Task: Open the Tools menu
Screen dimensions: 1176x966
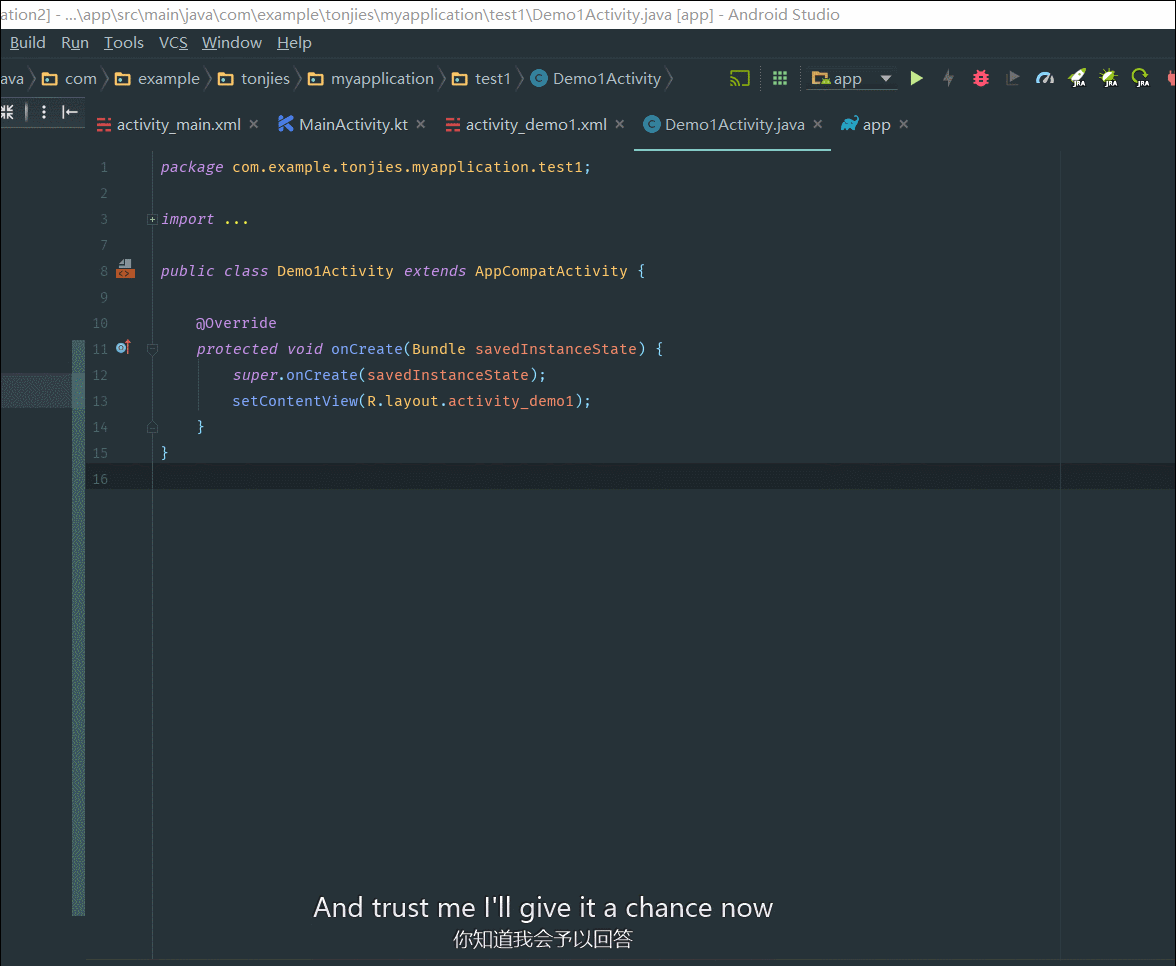Action: point(124,43)
